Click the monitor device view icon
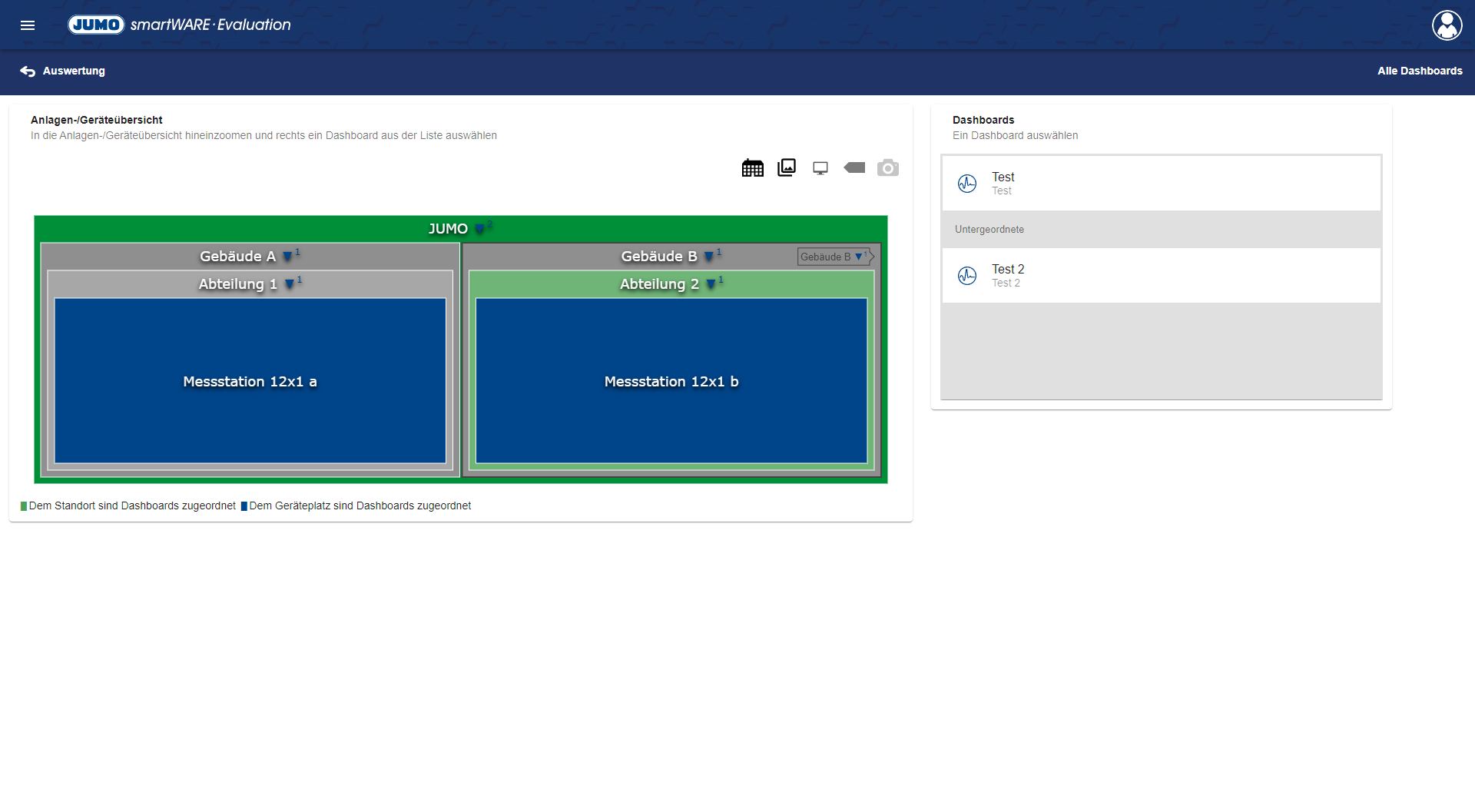Image resolution: width=1475 pixels, height=812 pixels. [x=820, y=168]
